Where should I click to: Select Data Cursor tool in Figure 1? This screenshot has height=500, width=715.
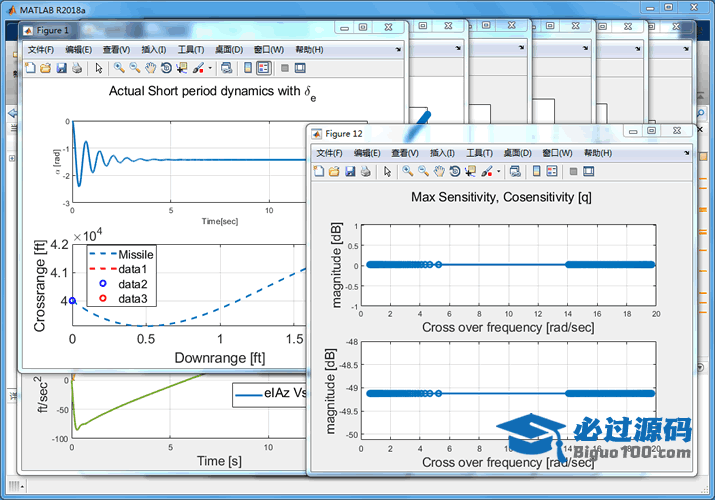(182, 68)
